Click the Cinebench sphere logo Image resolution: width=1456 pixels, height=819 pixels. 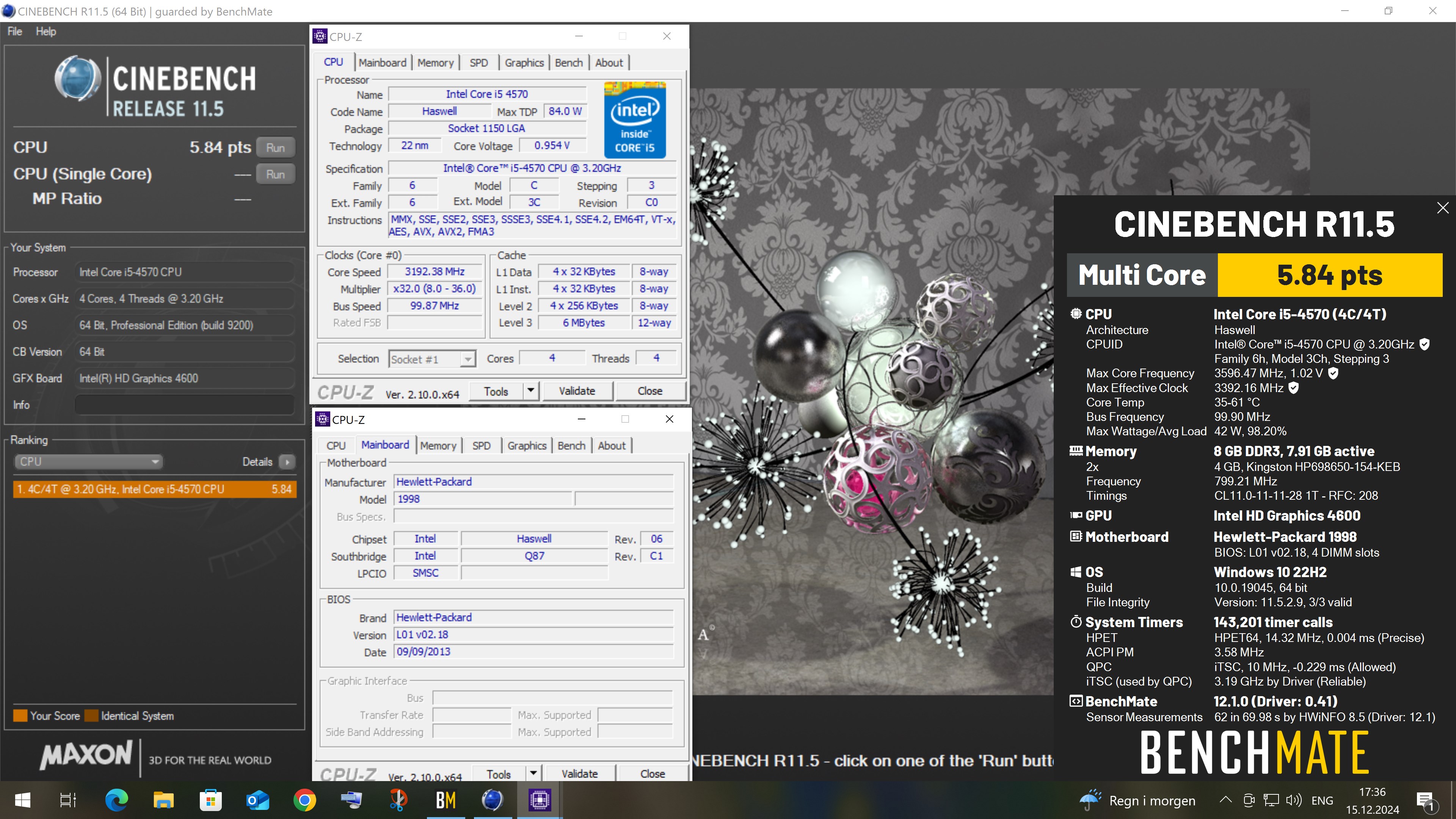(78, 78)
